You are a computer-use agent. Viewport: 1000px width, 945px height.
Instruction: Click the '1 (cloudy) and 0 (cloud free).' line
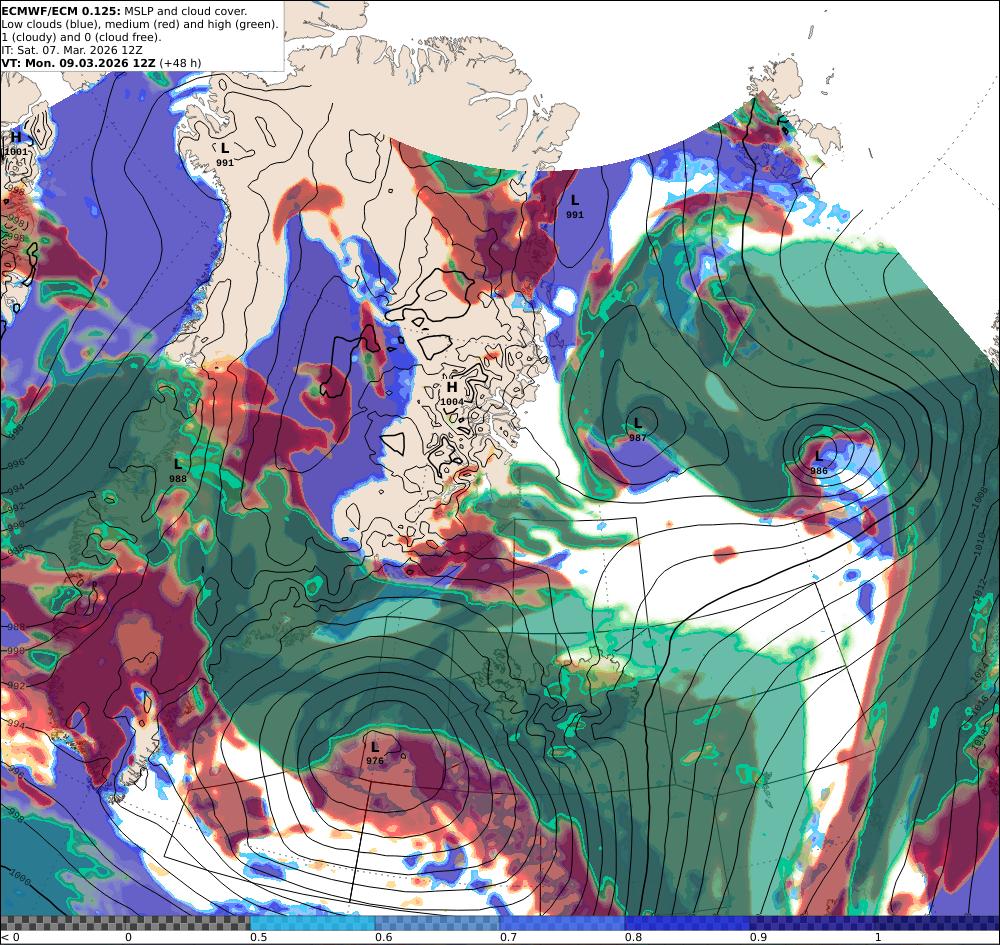point(82,37)
